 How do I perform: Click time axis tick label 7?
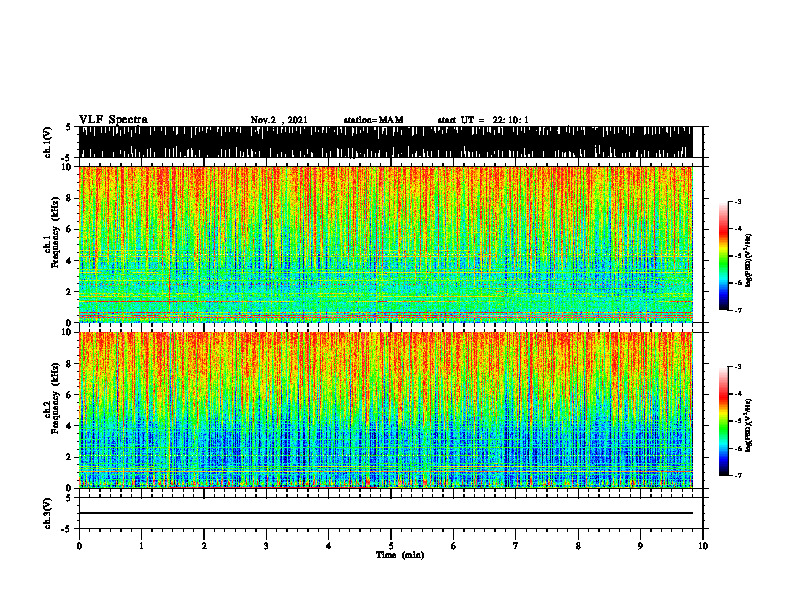(516, 546)
